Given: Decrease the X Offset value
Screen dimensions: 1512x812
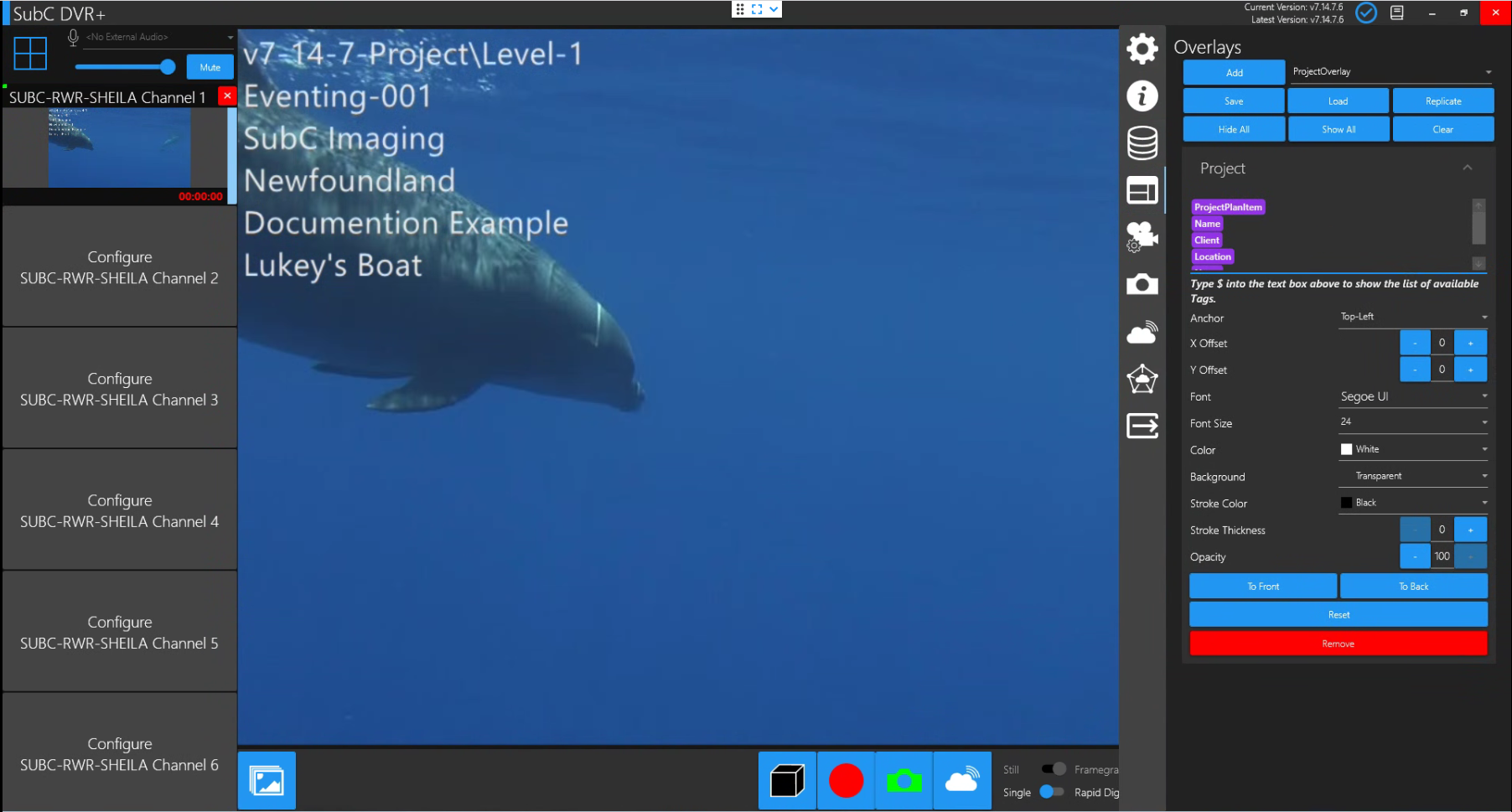Looking at the screenshot, I should point(1416,343).
